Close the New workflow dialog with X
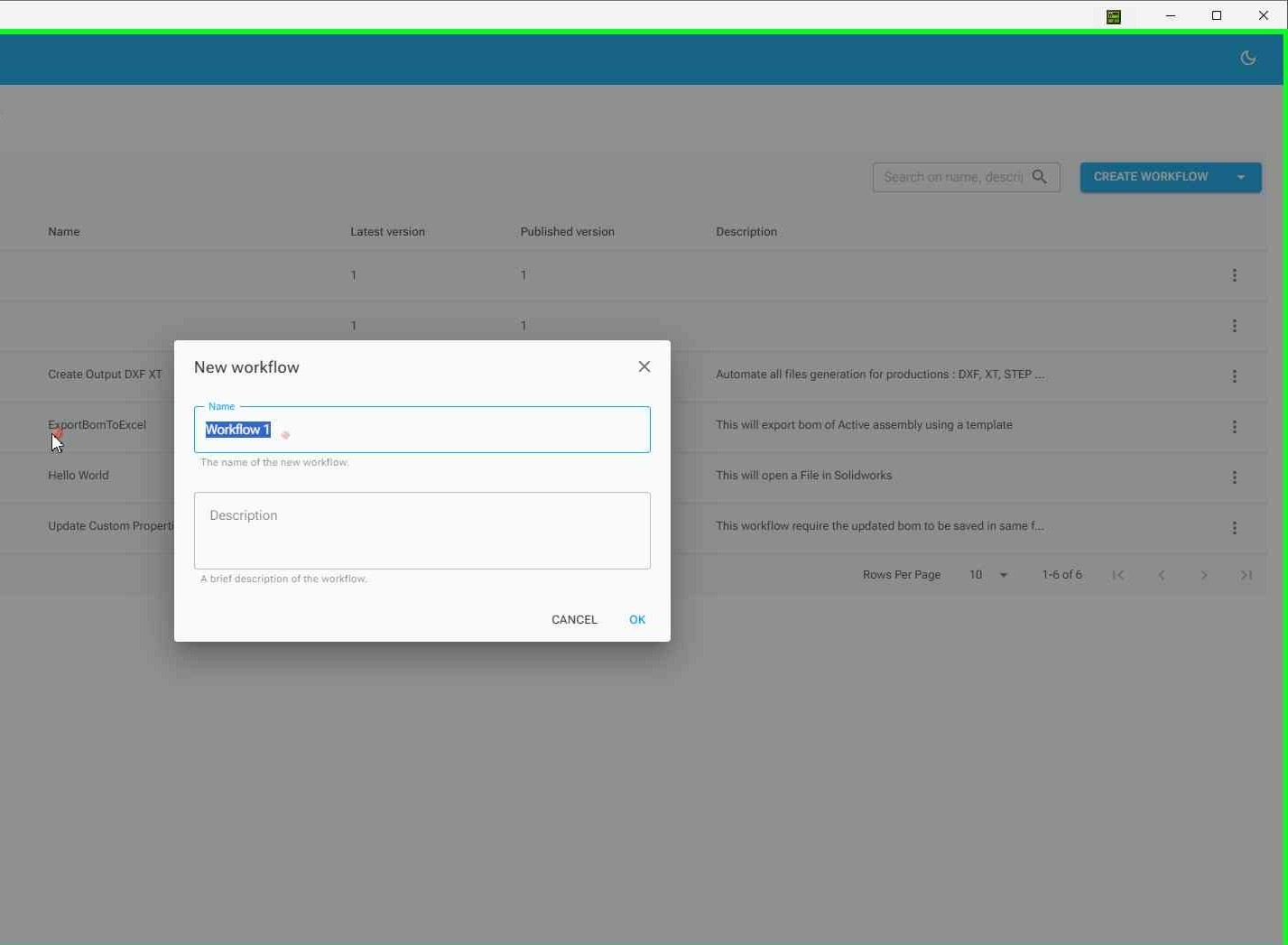Viewport: 1288px width, 945px height. [644, 366]
